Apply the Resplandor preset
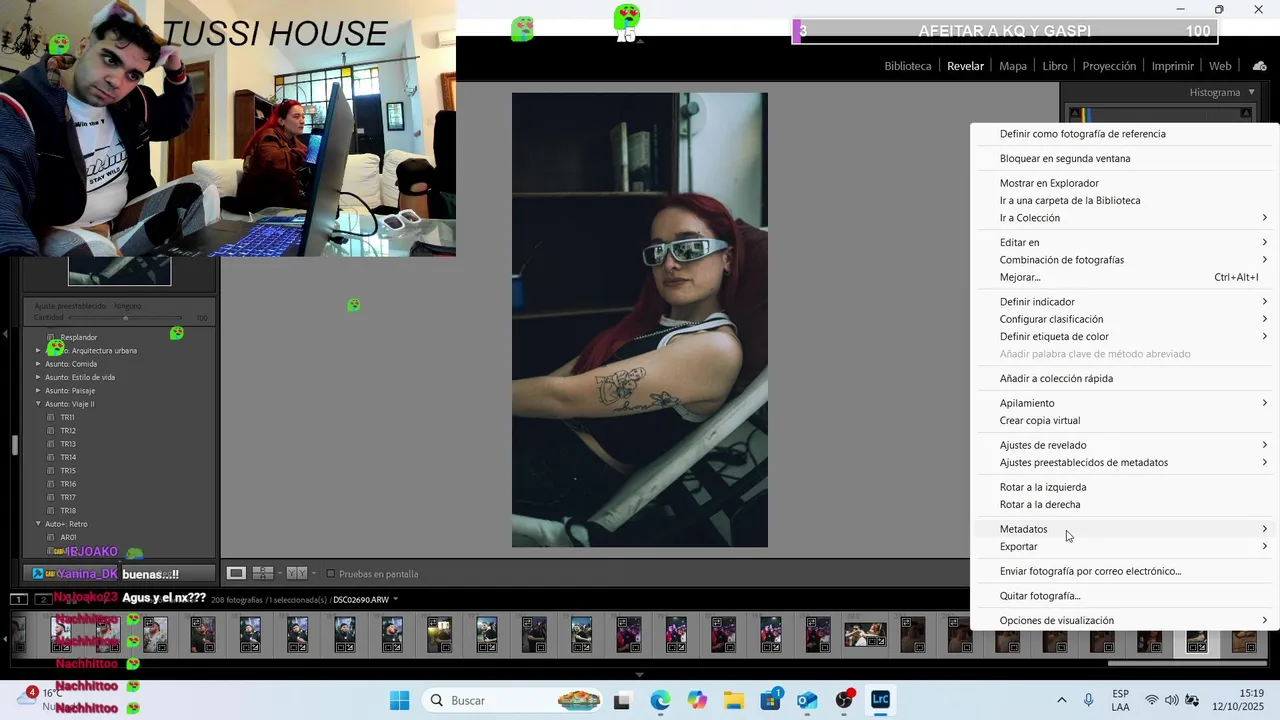1280x720 pixels. [78, 337]
